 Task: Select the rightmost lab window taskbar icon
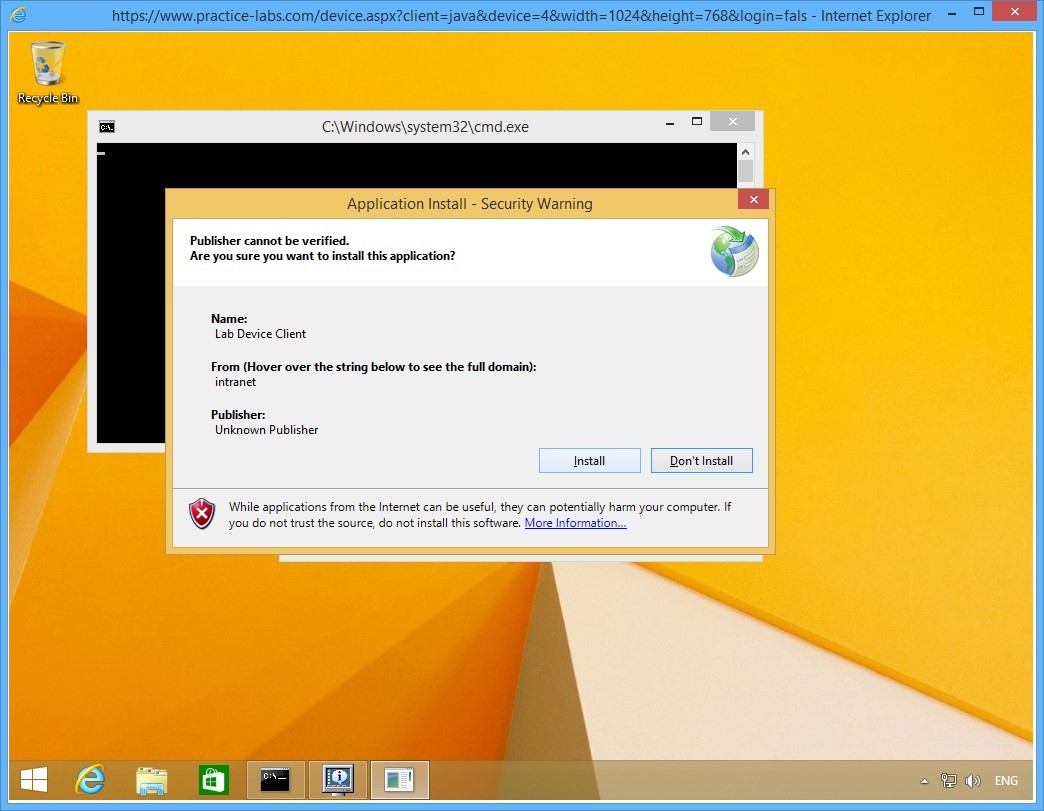[x=399, y=780]
